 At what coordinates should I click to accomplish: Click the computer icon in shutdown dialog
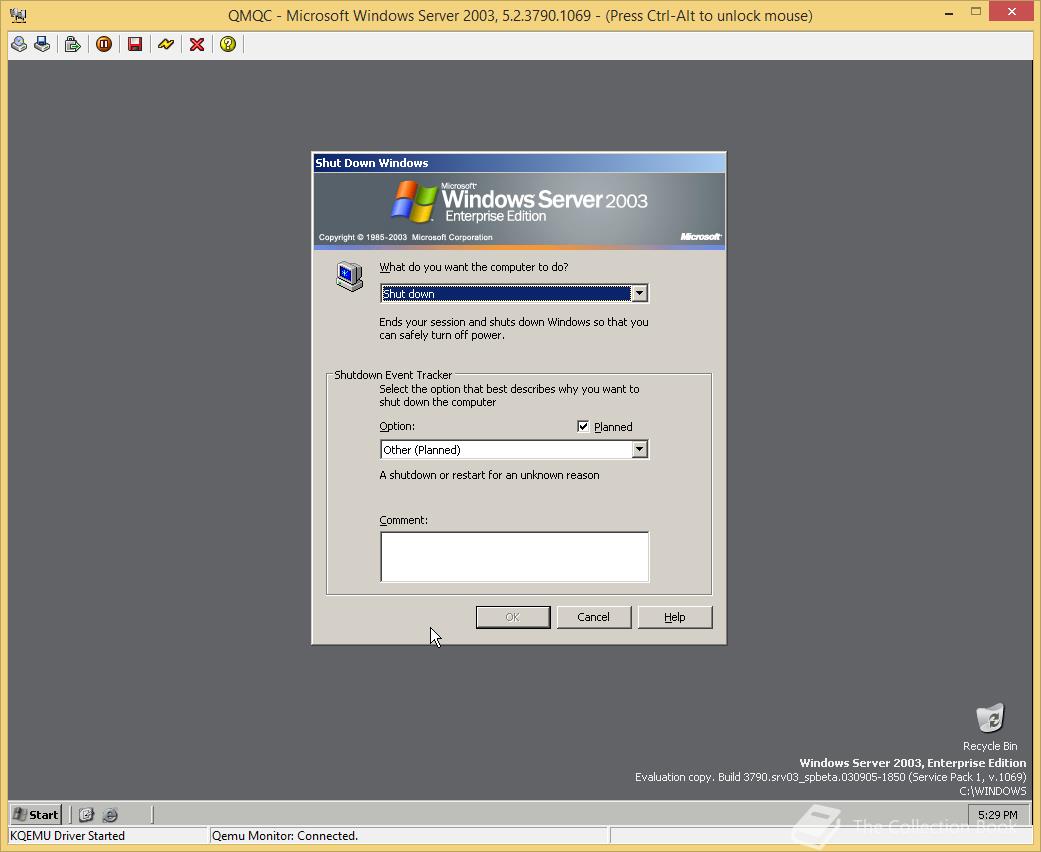coord(349,276)
